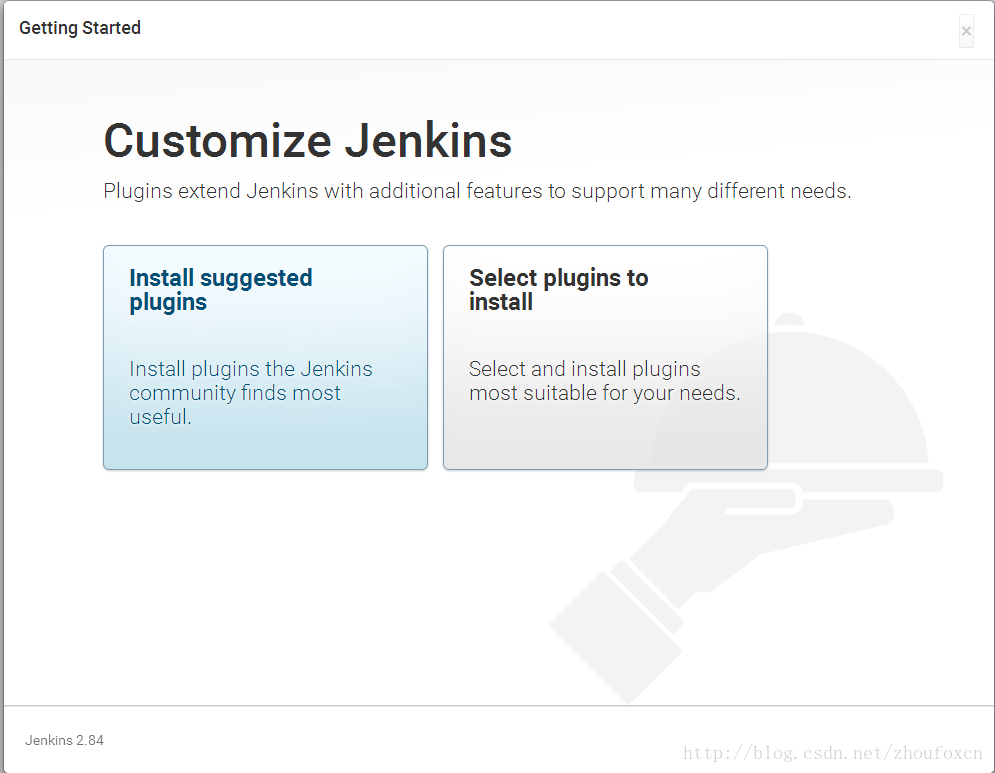The width and height of the screenshot is (995, 773).
Task: Click the Customize Jenkins heading
Action: 307,141
